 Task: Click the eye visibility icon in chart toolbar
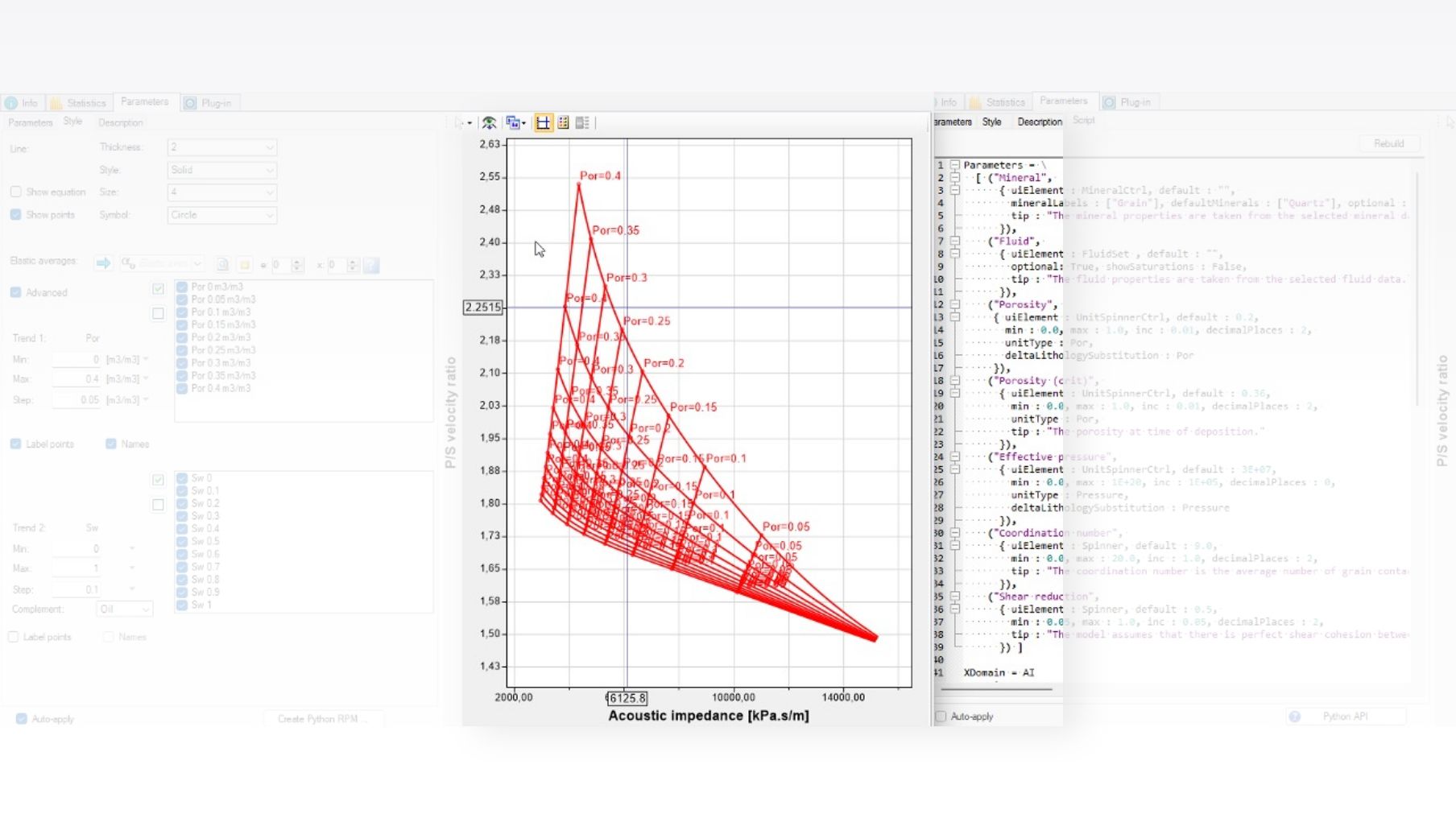489,123
